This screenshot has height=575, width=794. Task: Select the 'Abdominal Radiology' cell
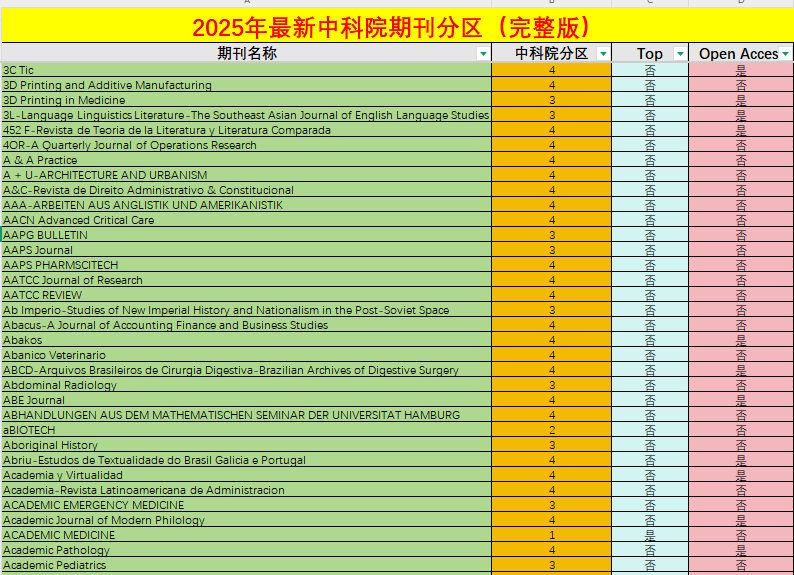[x=247, y=385]
